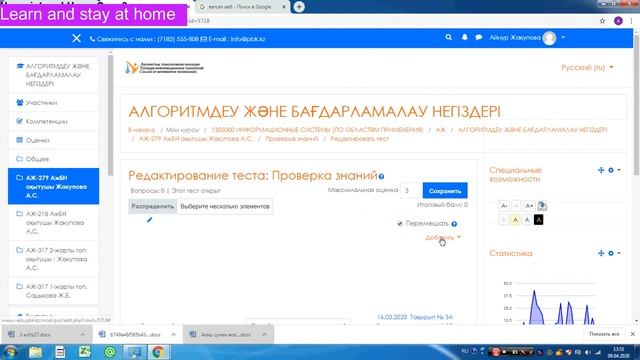
Task: Open the notifications bell
Action: point(464,37)
